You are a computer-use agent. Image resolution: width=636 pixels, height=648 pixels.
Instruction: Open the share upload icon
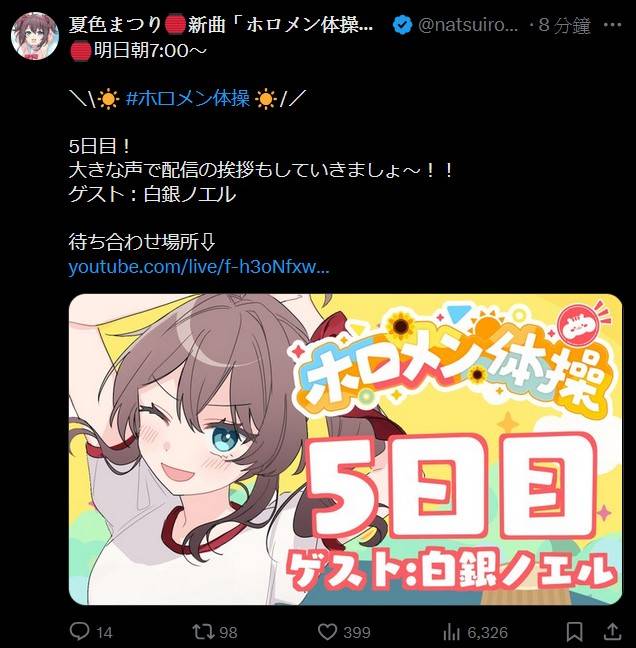613,631
